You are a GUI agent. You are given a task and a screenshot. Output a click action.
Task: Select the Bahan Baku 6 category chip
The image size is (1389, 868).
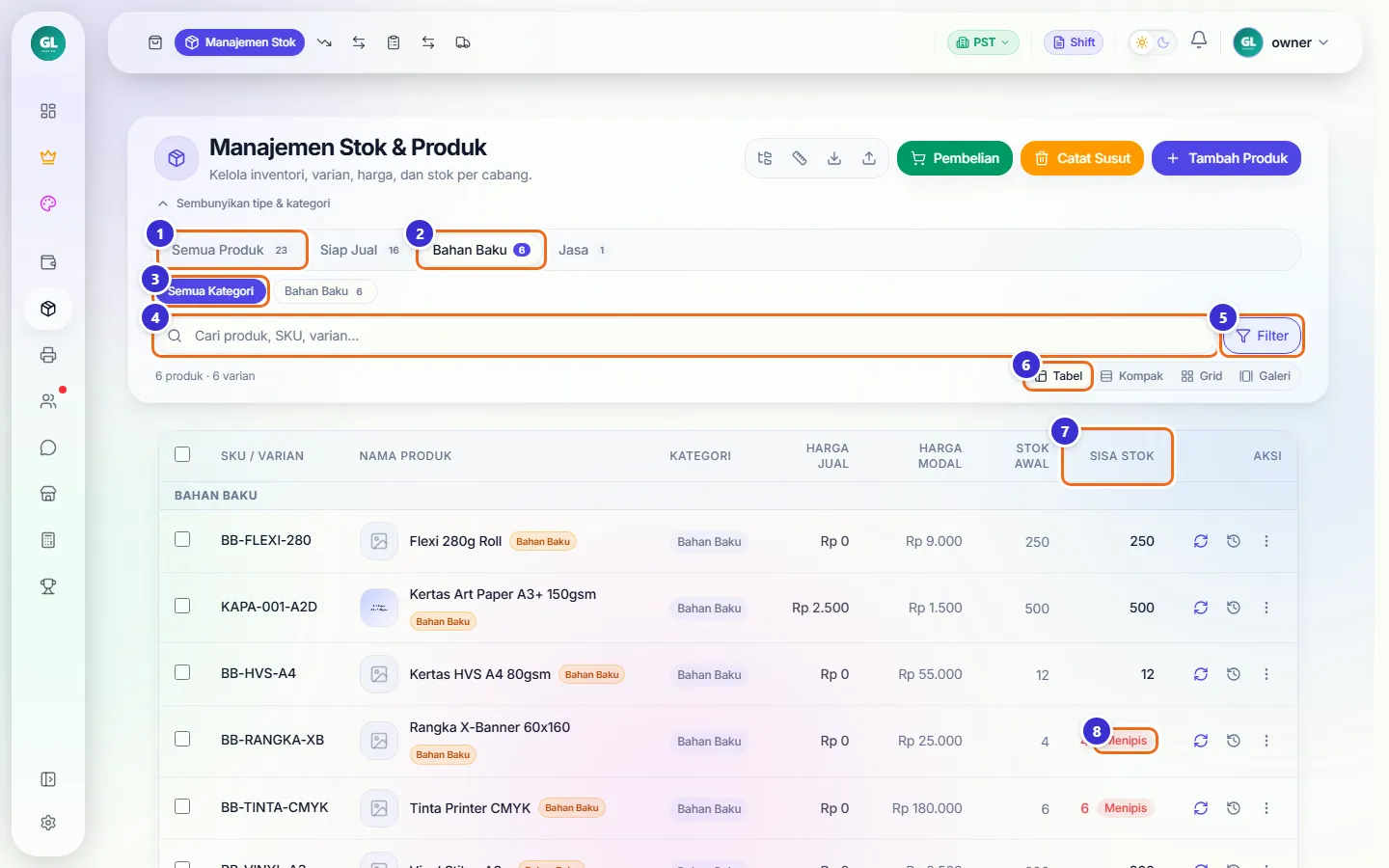pos(324,291)
